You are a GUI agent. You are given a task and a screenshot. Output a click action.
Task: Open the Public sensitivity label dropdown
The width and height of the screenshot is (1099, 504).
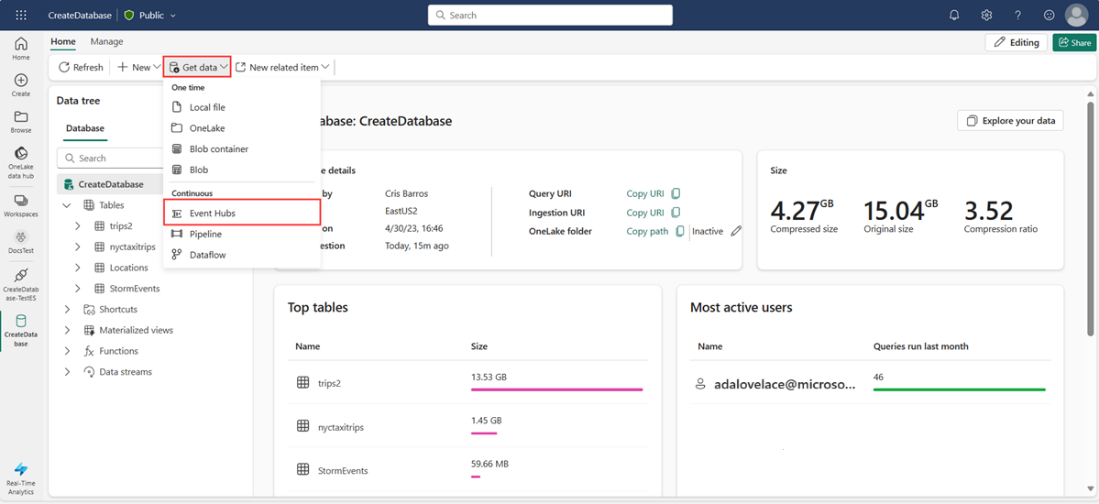150,15
